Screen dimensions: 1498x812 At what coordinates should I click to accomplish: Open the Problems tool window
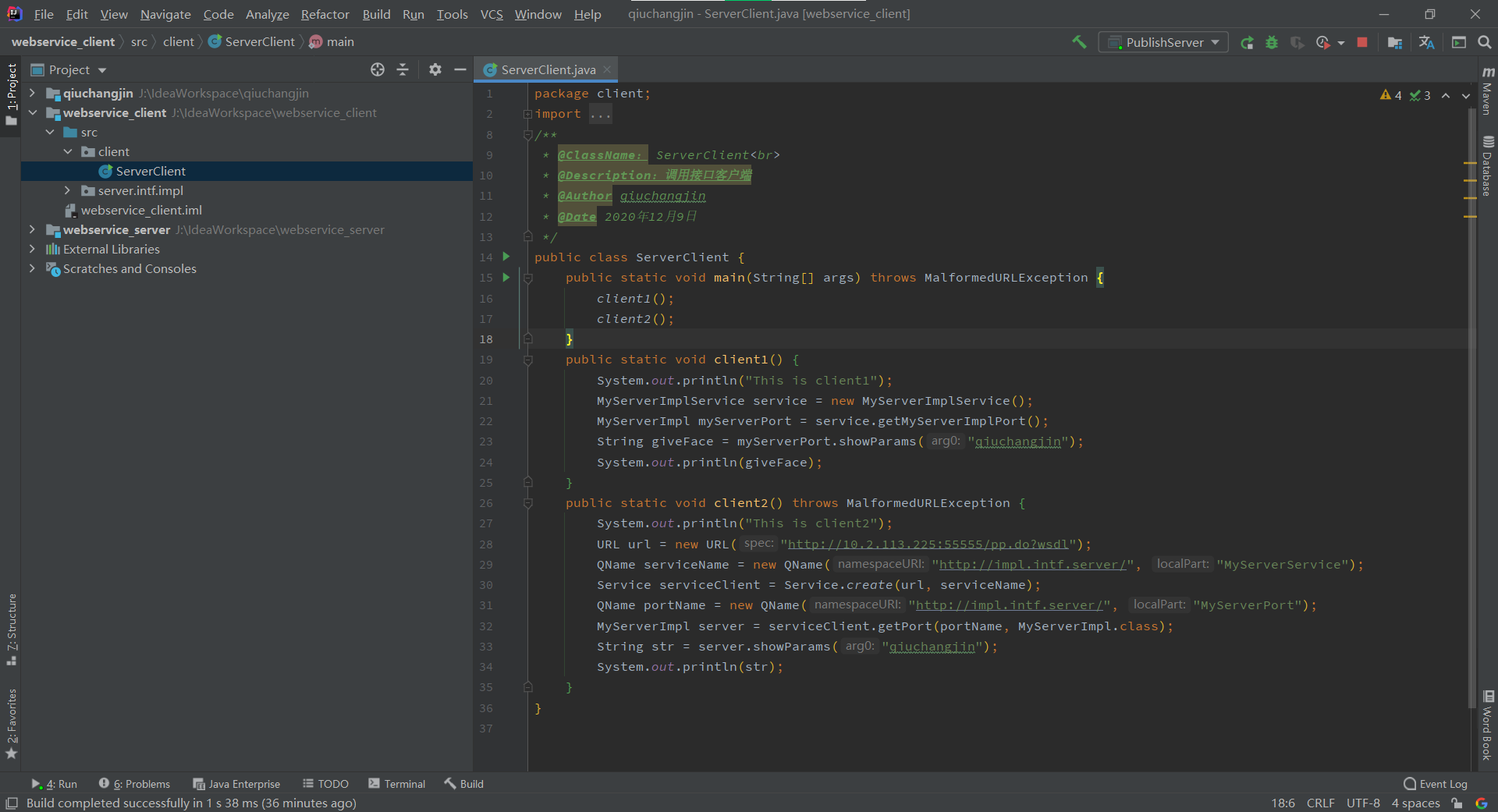[141, 784]
